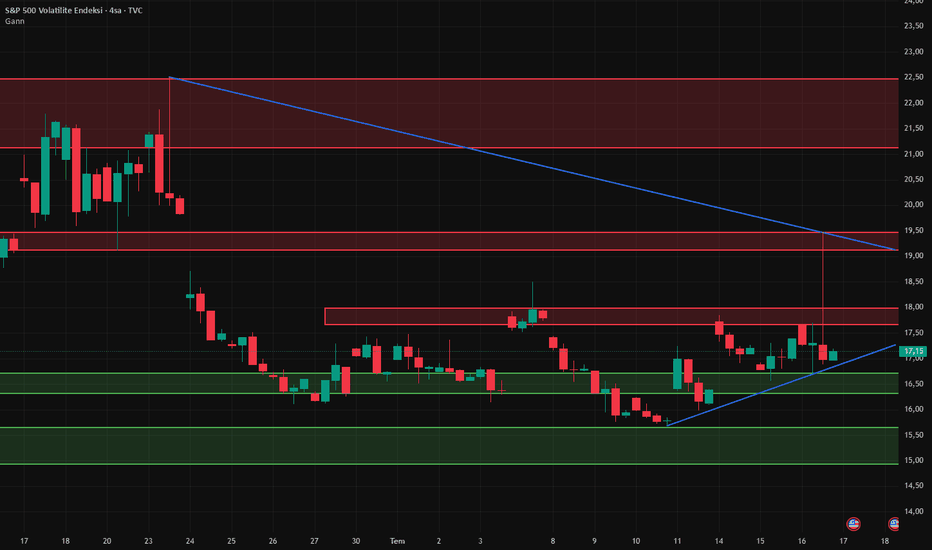Click date label 9 on time axis
The width and height of the screenshot is (932, 550).
tap(594, 541)
